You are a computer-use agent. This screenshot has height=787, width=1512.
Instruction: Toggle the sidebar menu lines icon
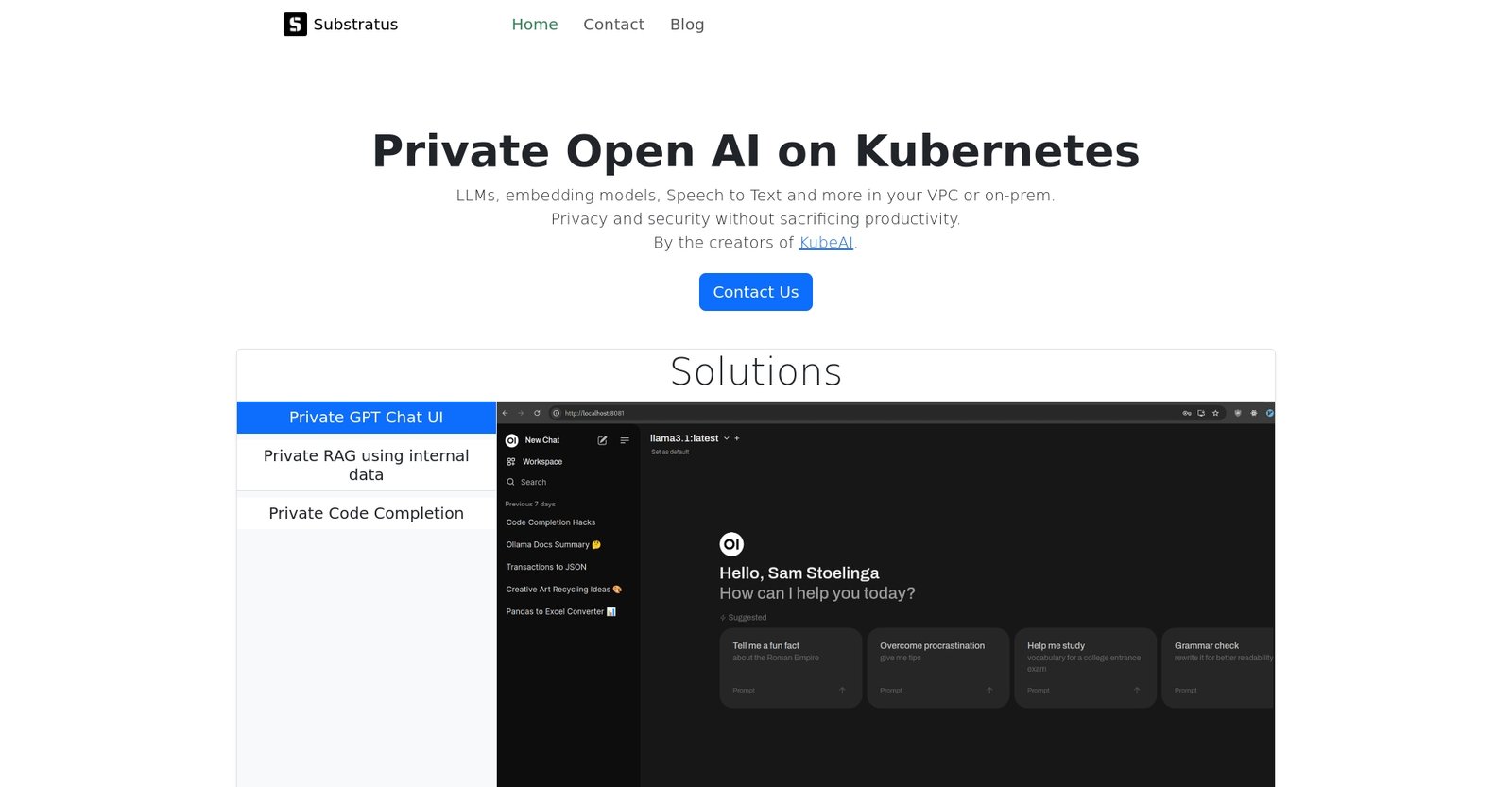625,440
